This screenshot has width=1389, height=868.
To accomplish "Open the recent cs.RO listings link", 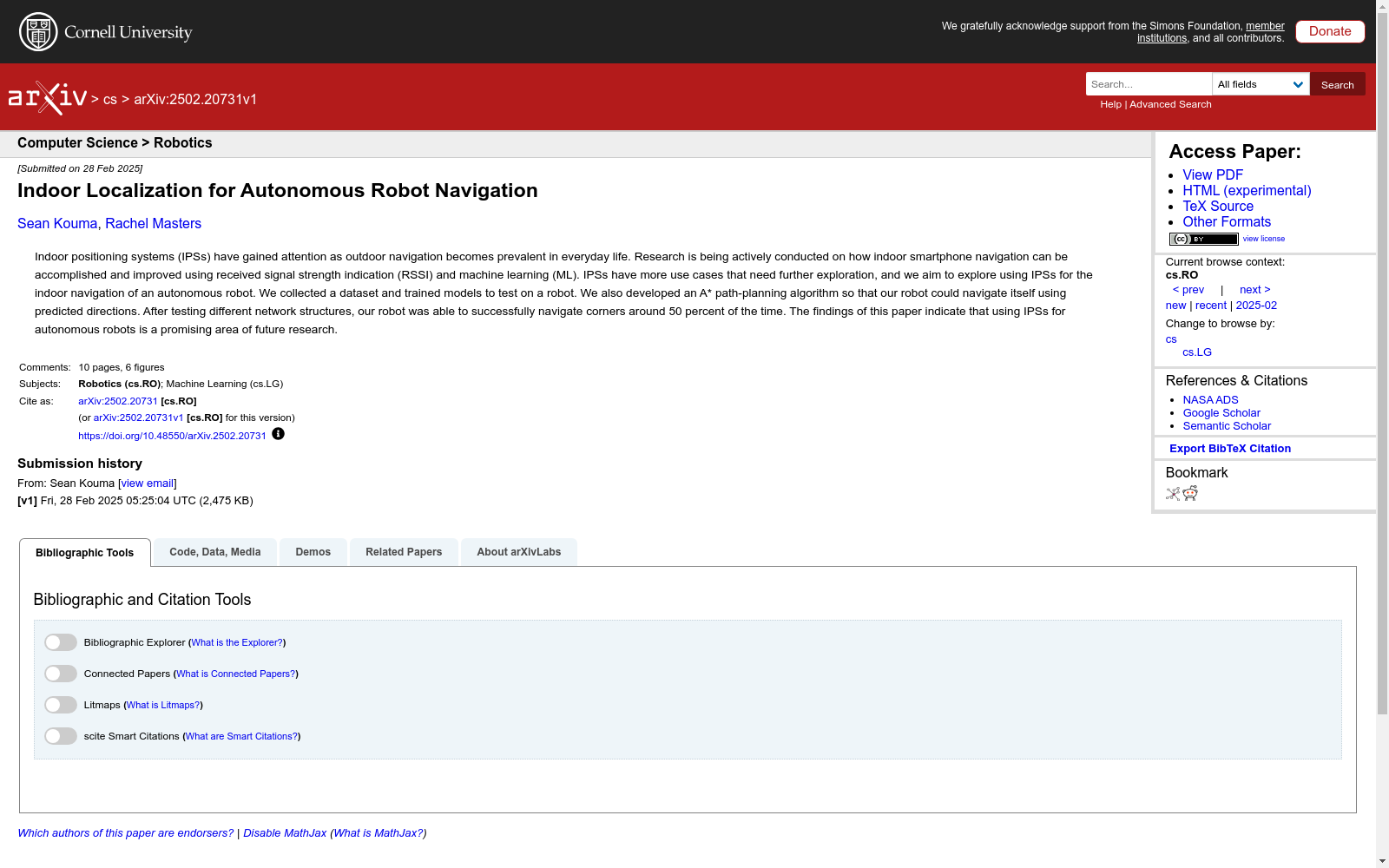I will coord(1211,306).
